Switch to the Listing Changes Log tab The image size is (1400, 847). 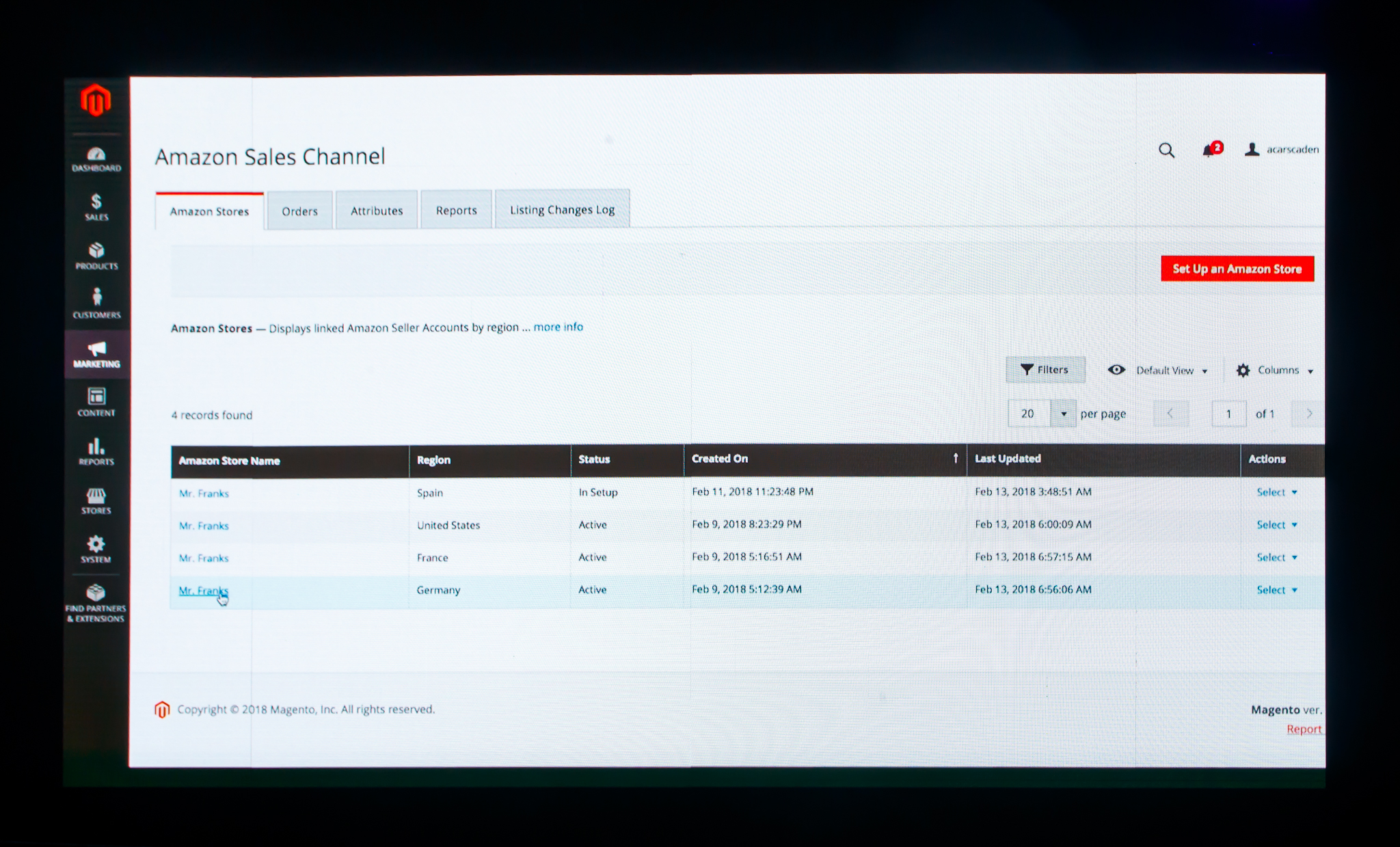pyautogui.click(x=562, y=209)
